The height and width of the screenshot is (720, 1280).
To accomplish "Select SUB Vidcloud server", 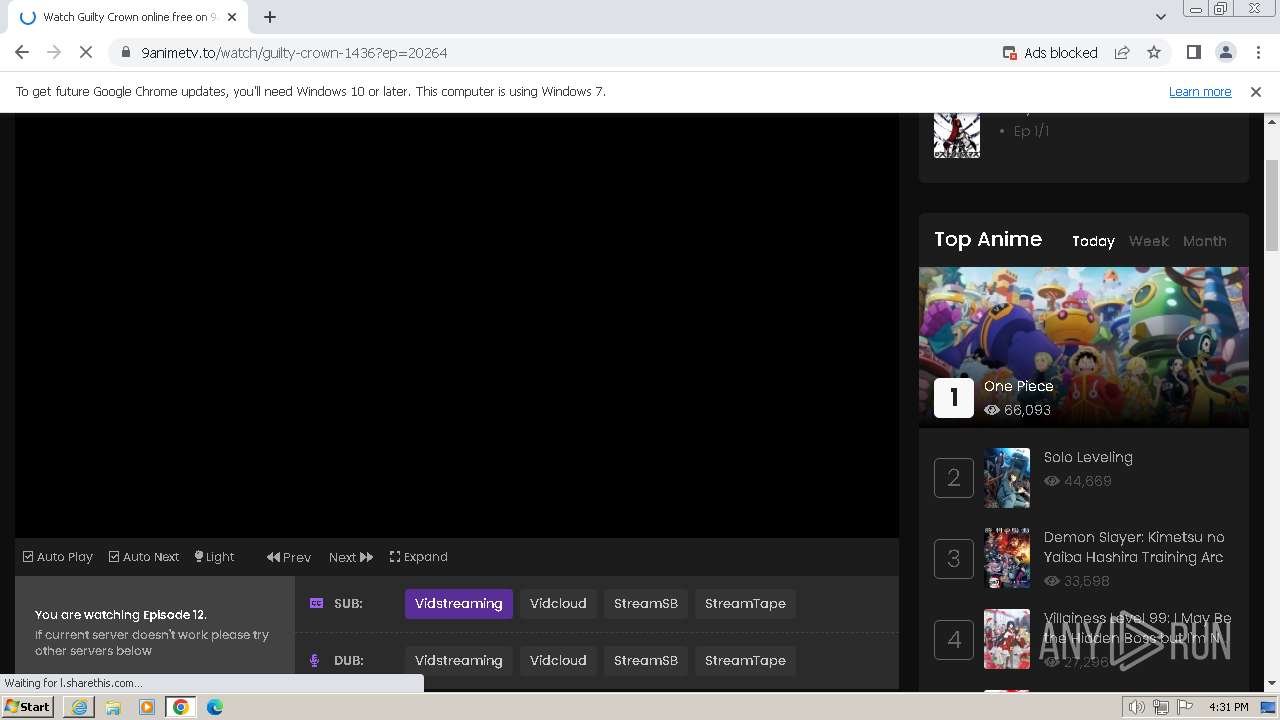I will [x=558, y=604].
